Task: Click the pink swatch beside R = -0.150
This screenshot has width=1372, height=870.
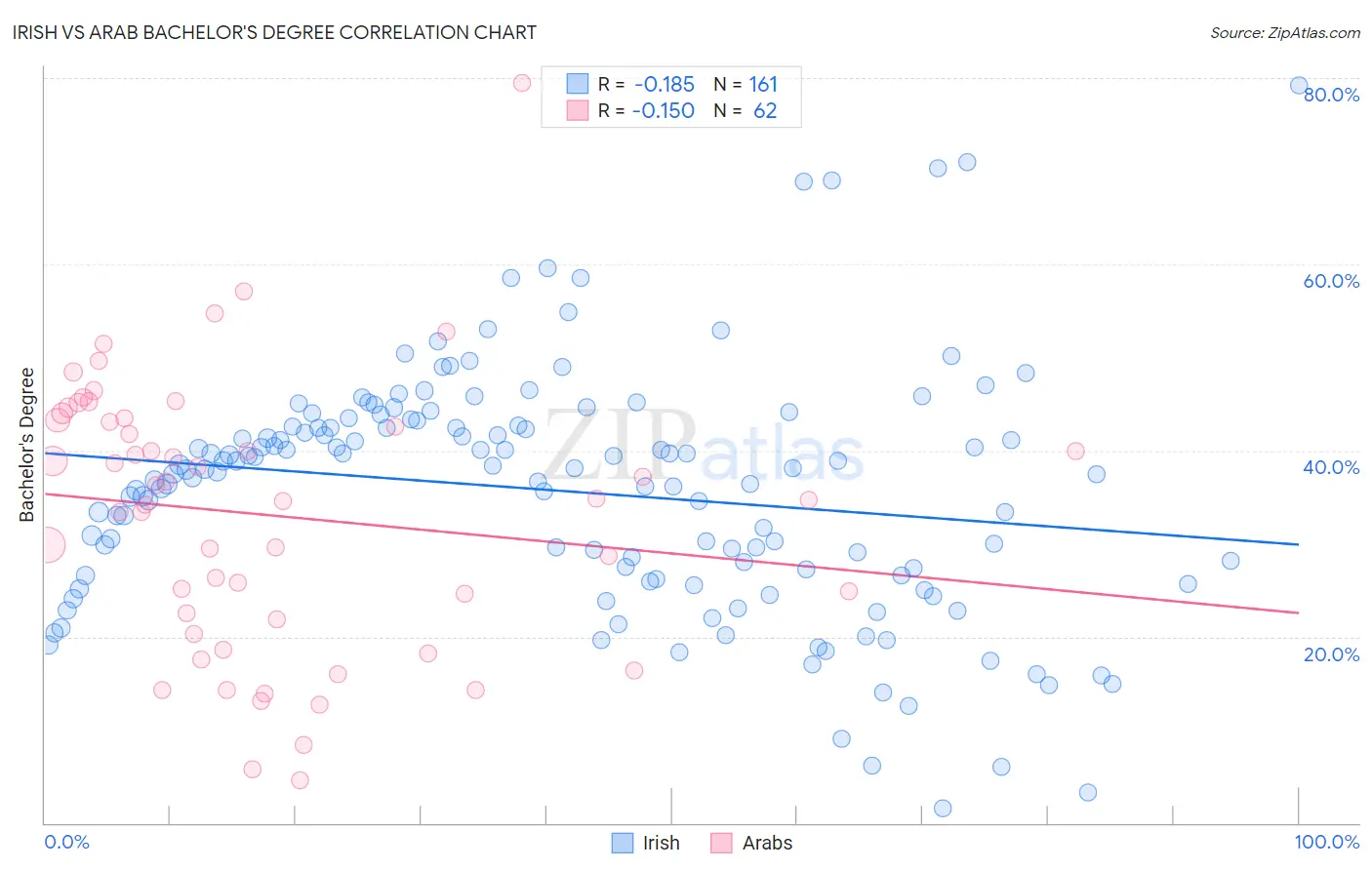Action: pos(578,110)
